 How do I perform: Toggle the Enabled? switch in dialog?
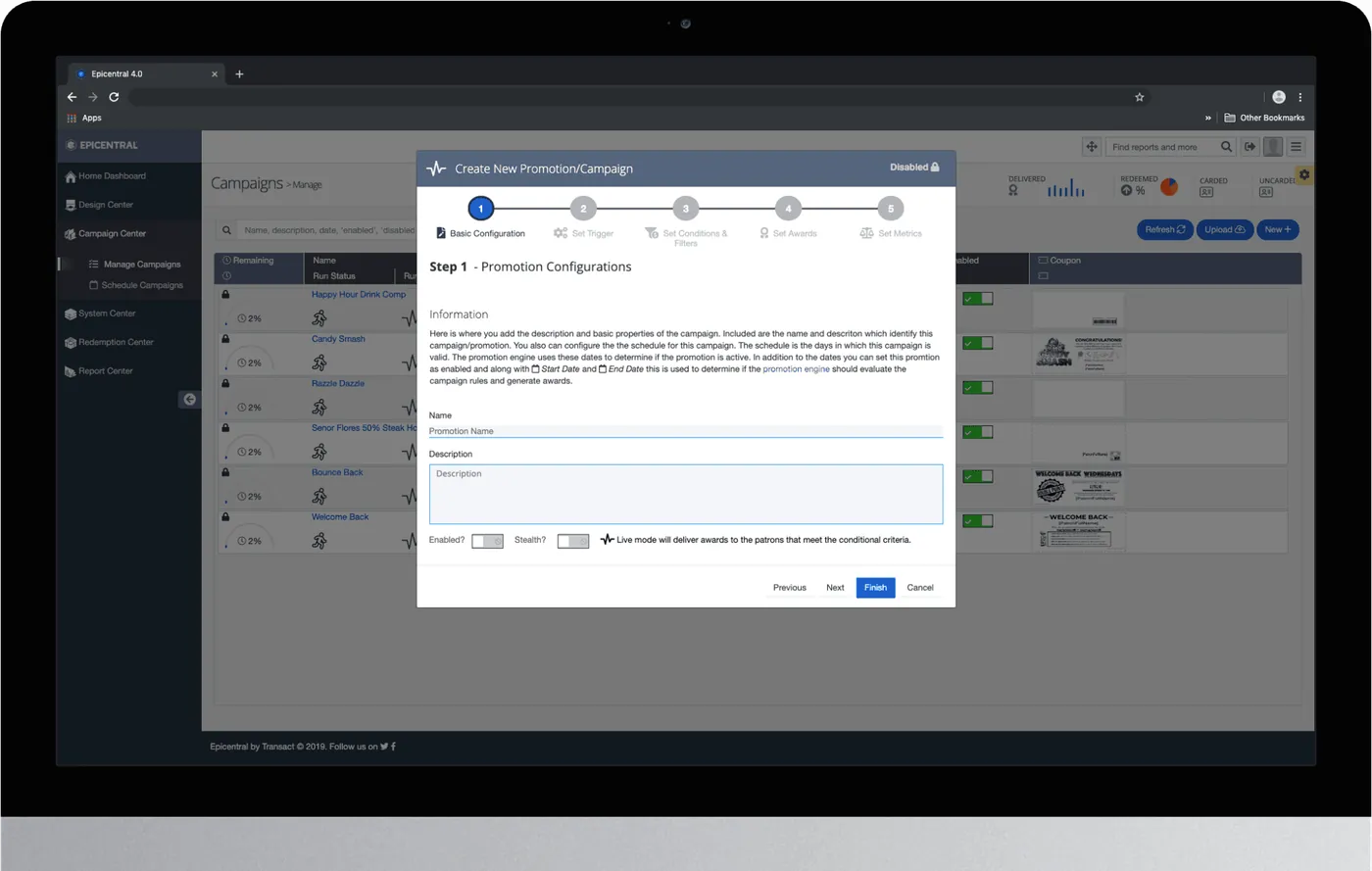pos(487,541)
